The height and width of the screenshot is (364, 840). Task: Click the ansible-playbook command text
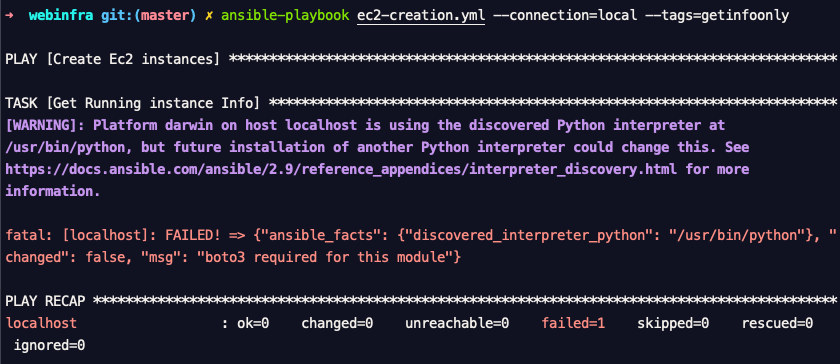point(285,16)
